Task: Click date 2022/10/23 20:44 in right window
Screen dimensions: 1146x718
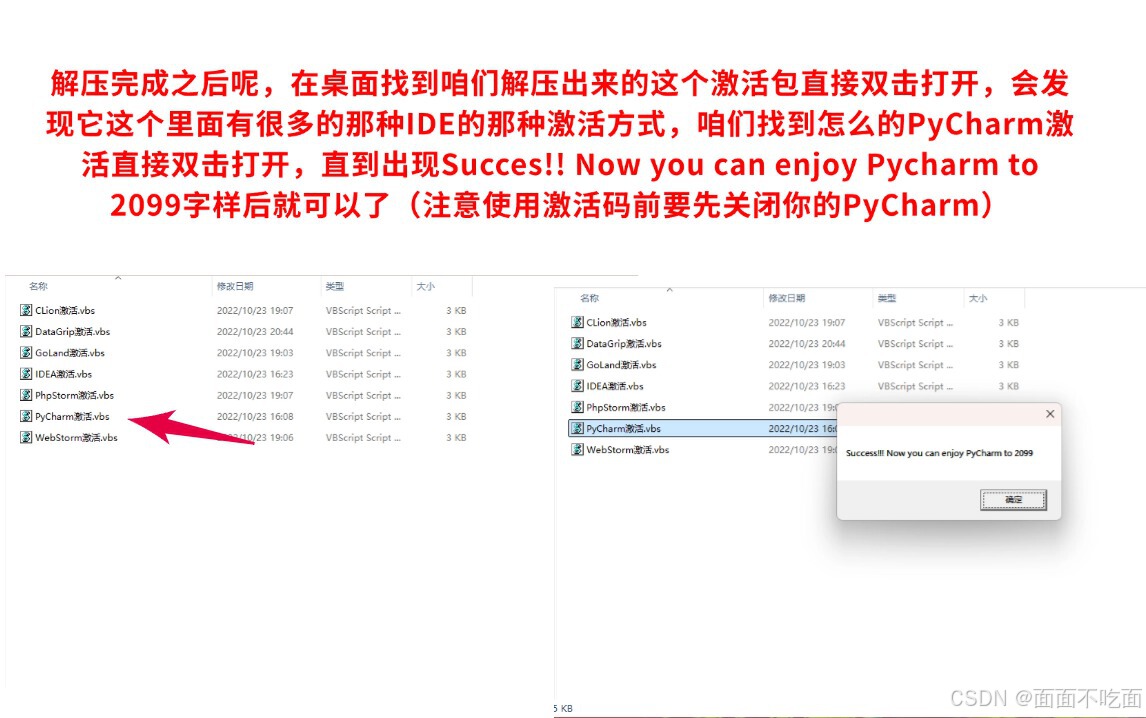Action: 807,343
